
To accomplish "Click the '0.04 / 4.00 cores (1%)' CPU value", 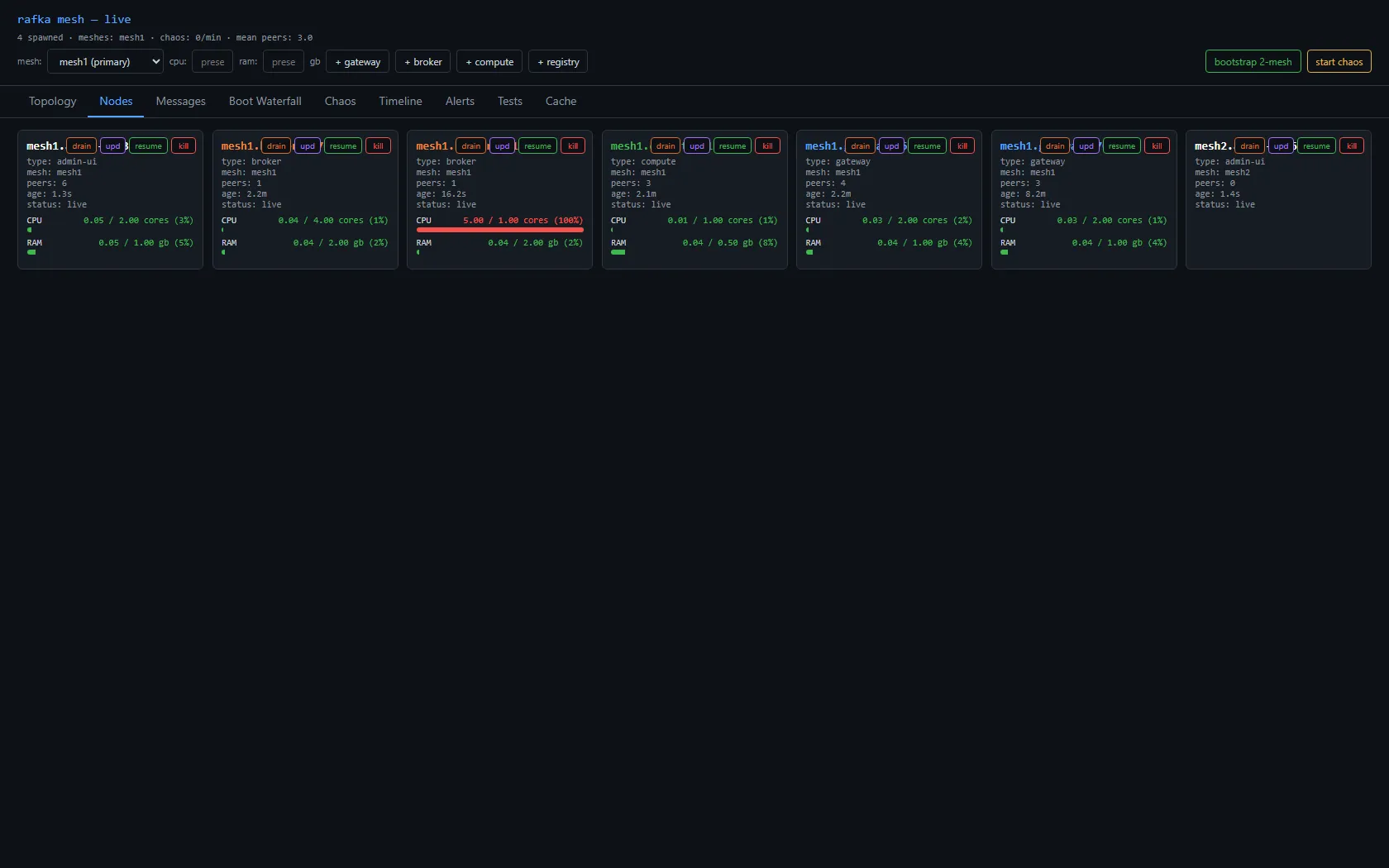I will [333, 221].
